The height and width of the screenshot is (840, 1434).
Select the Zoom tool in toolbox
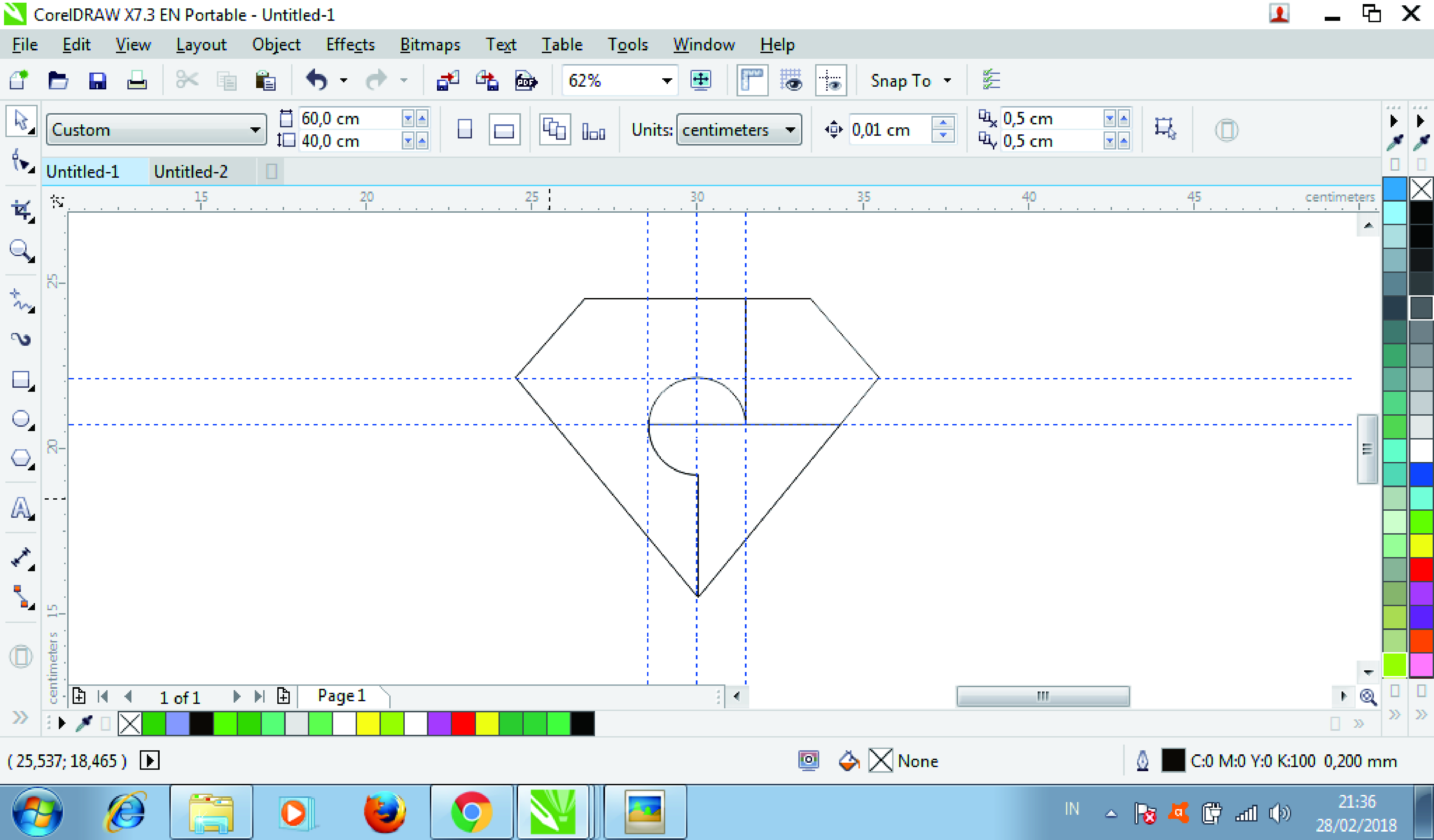[x=21, y=250]
